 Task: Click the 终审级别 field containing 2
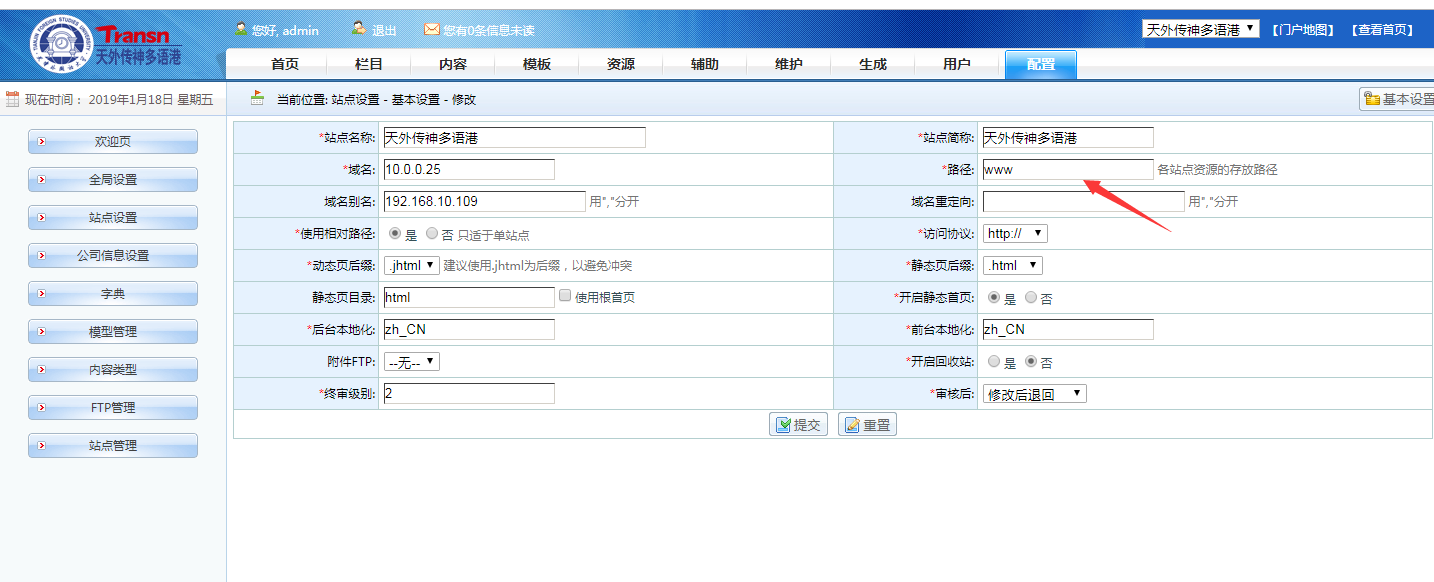click(469, 393)
